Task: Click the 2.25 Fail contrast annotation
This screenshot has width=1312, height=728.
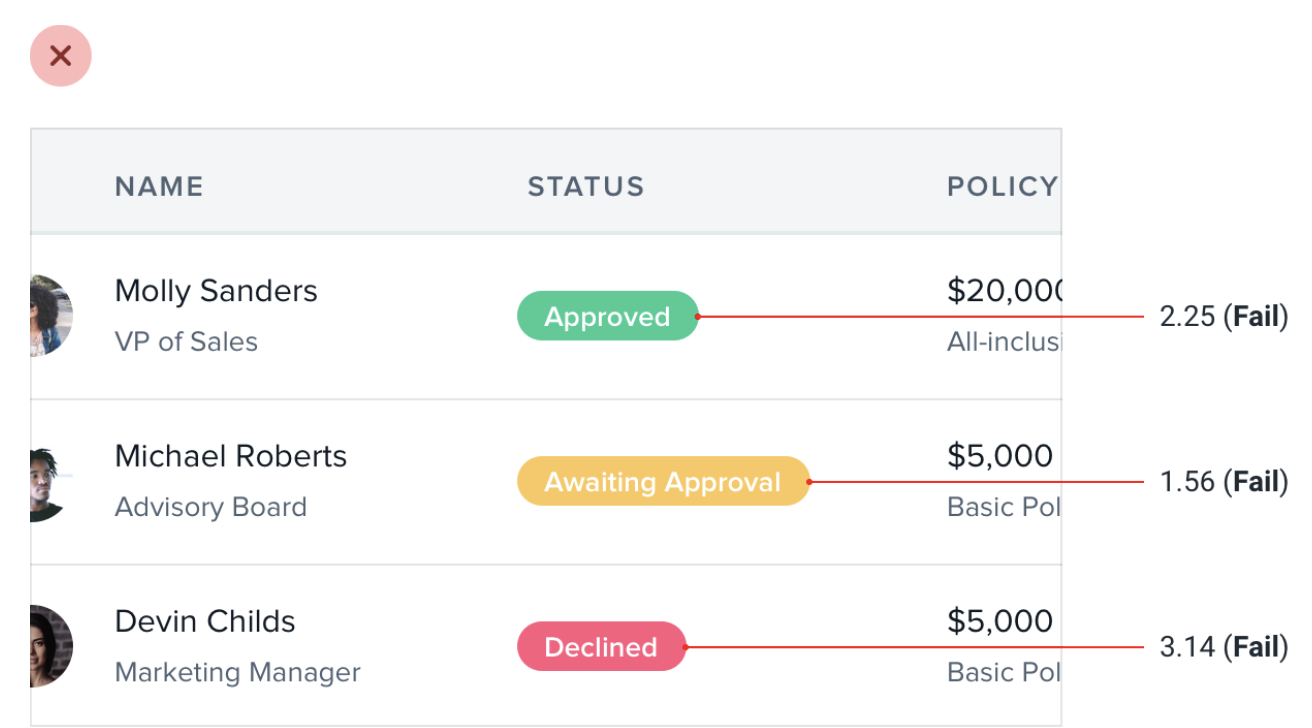Action: (x=1224, y=317)
